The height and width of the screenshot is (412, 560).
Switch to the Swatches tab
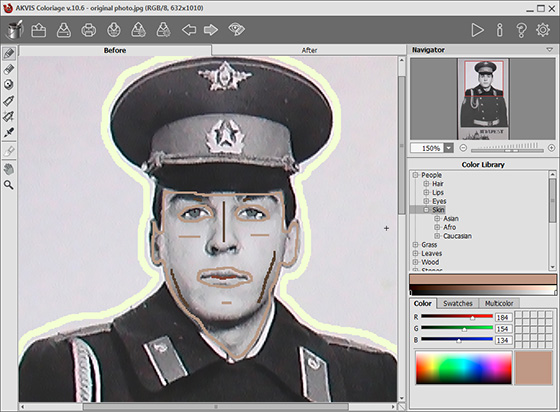tap(458, 303)
